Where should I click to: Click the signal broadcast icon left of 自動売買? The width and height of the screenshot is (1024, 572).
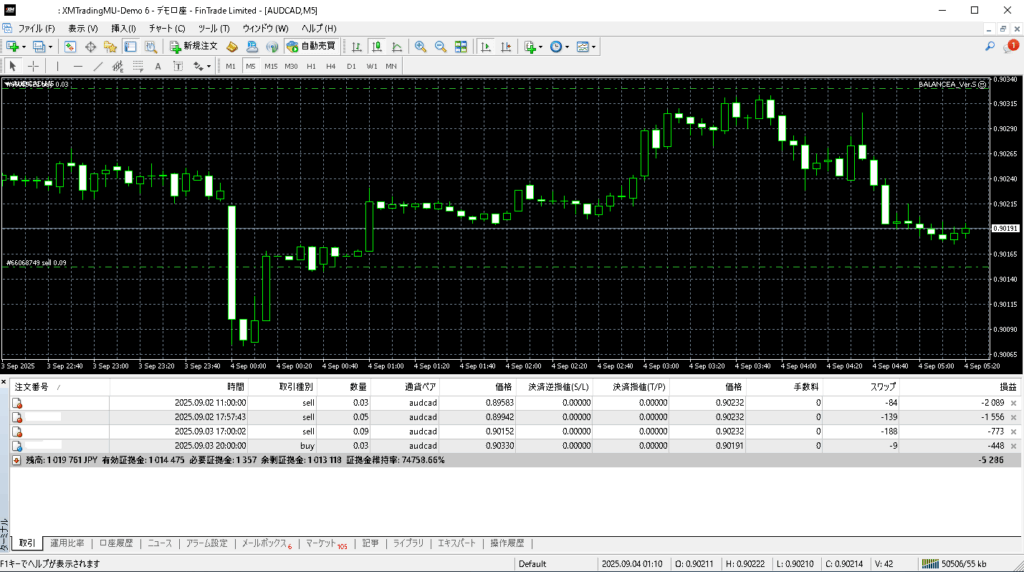tap(272, 46)
